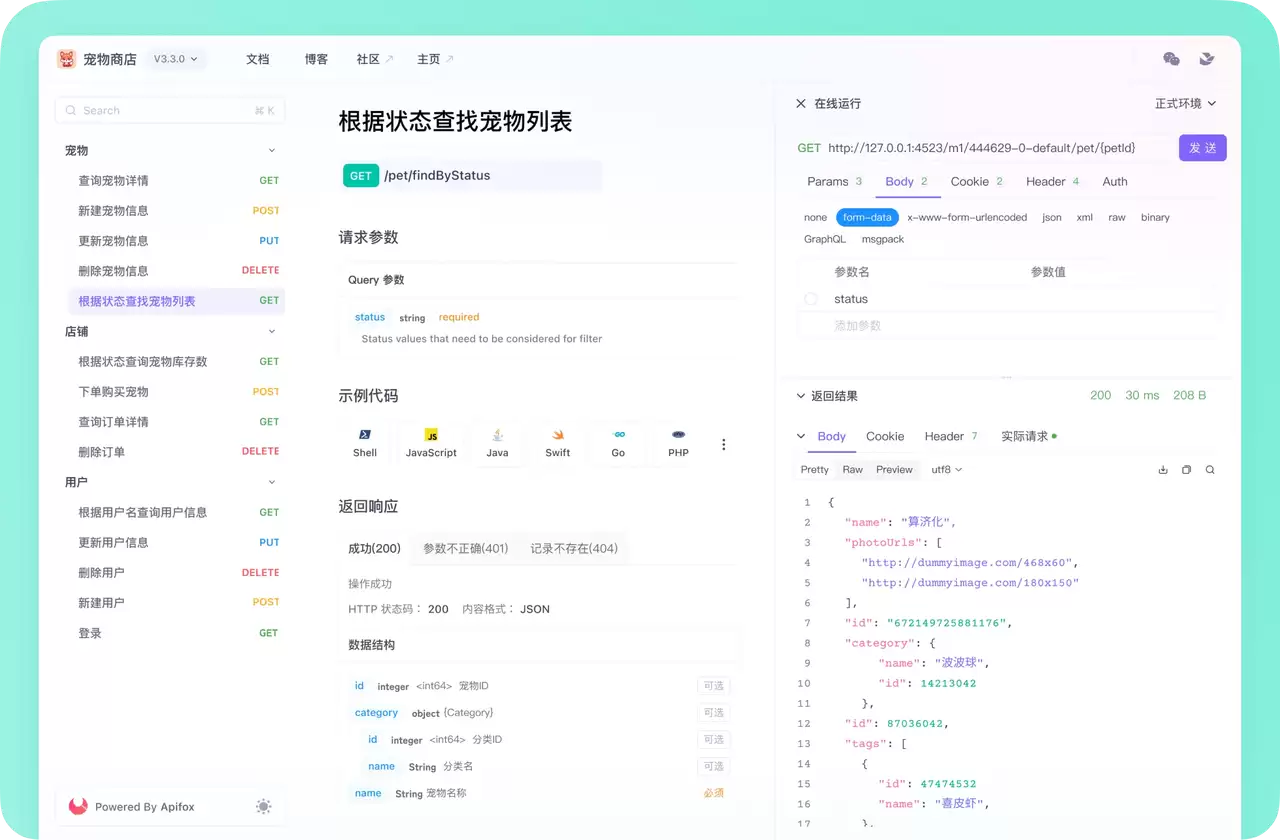The height and width of the screenshot is (840, 1280).
Task: Select the GraphQL body type
Action: pyautogui.click(x=825, y=239)
